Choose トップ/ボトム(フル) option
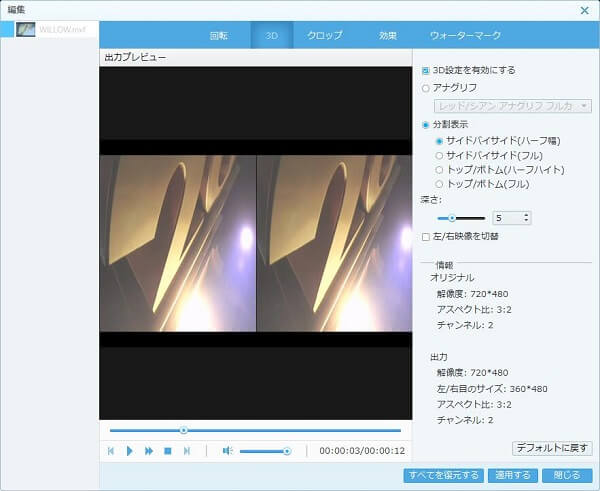 pos(439,184)
